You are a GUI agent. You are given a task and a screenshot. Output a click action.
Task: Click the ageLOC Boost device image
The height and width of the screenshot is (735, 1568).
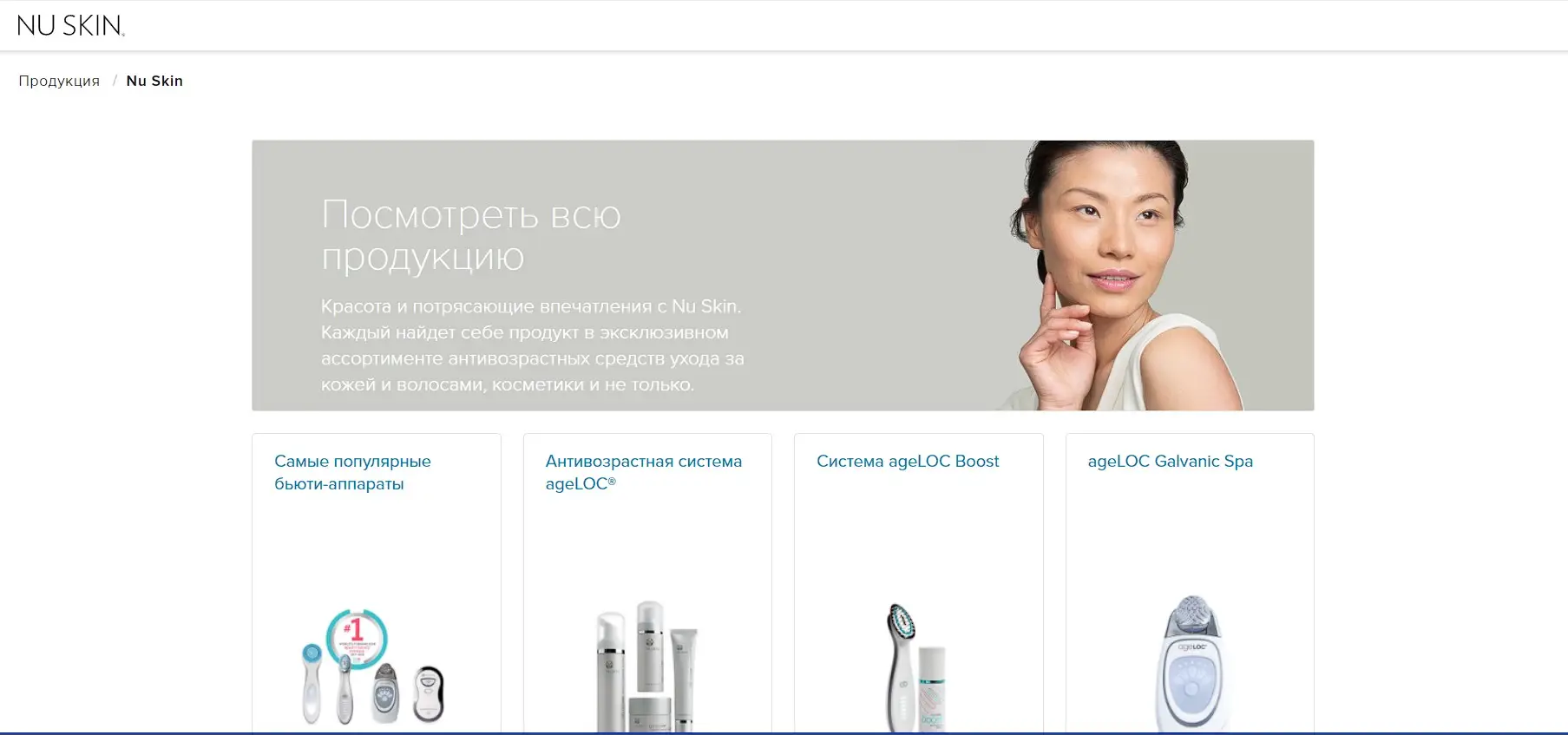click(x=916, y=668)
